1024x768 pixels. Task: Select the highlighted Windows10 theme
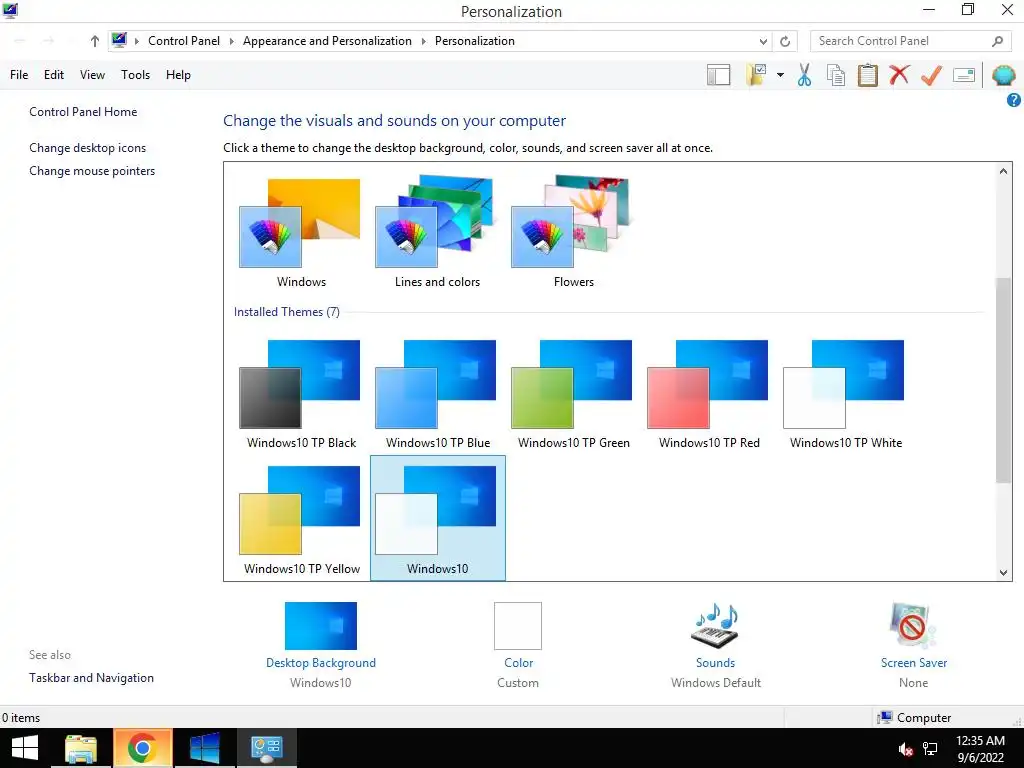[438, 518]
